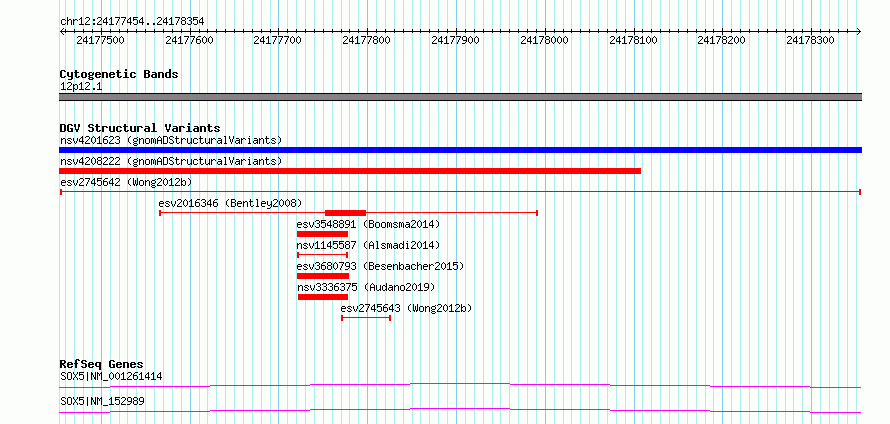Click ruler position 24177600

[x=190, y=41]
